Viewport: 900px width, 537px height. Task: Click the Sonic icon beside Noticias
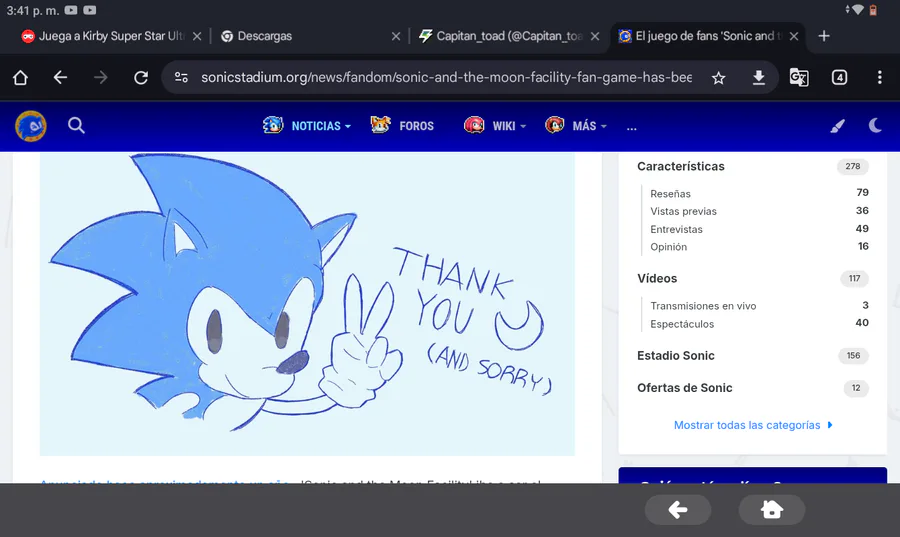(273, 124)
